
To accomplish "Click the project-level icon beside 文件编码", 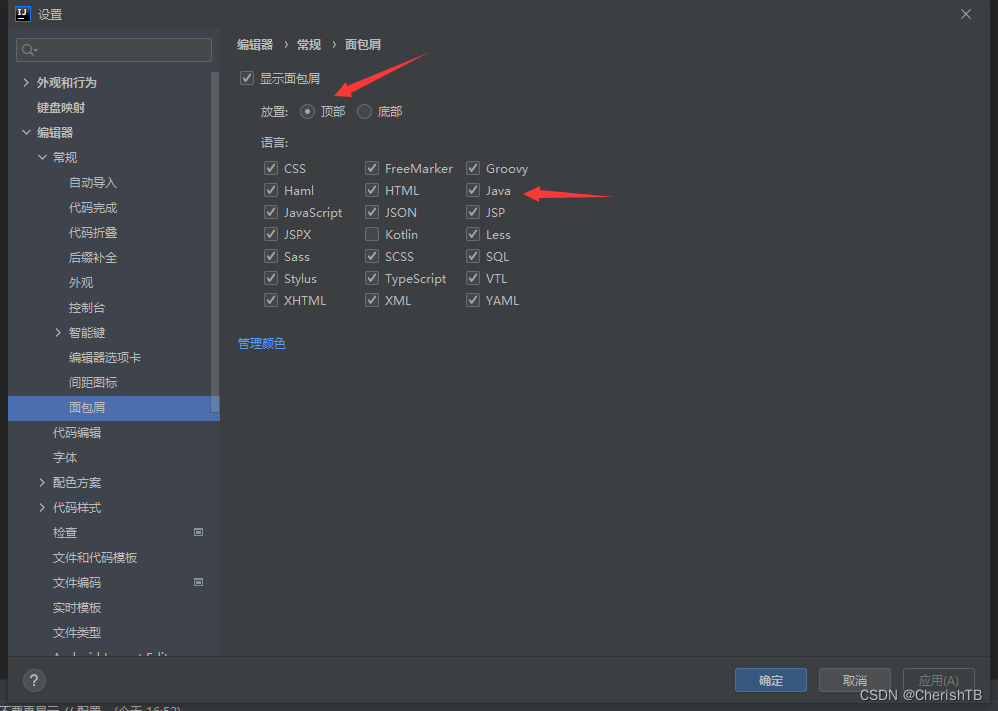I will pyautogui.click(x=199, y=582).
